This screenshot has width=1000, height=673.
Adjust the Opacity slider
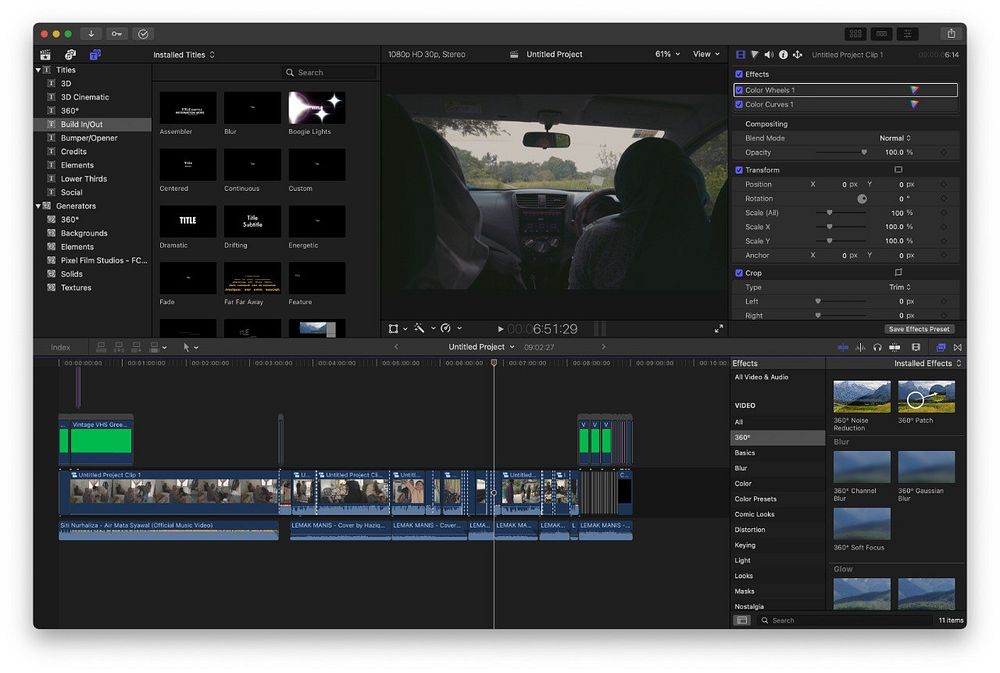[864, 152]
